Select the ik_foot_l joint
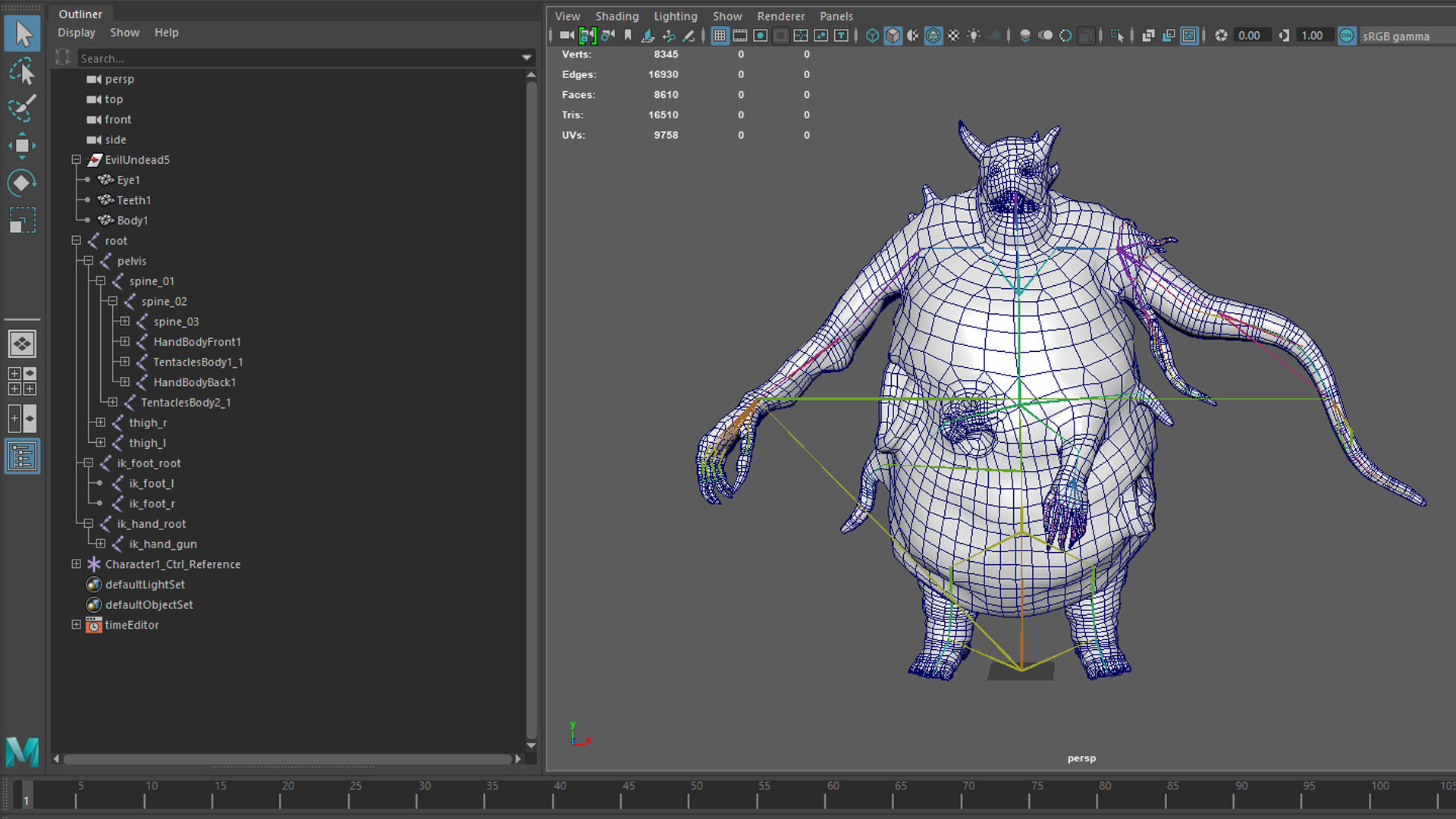 tap(151, 483)
